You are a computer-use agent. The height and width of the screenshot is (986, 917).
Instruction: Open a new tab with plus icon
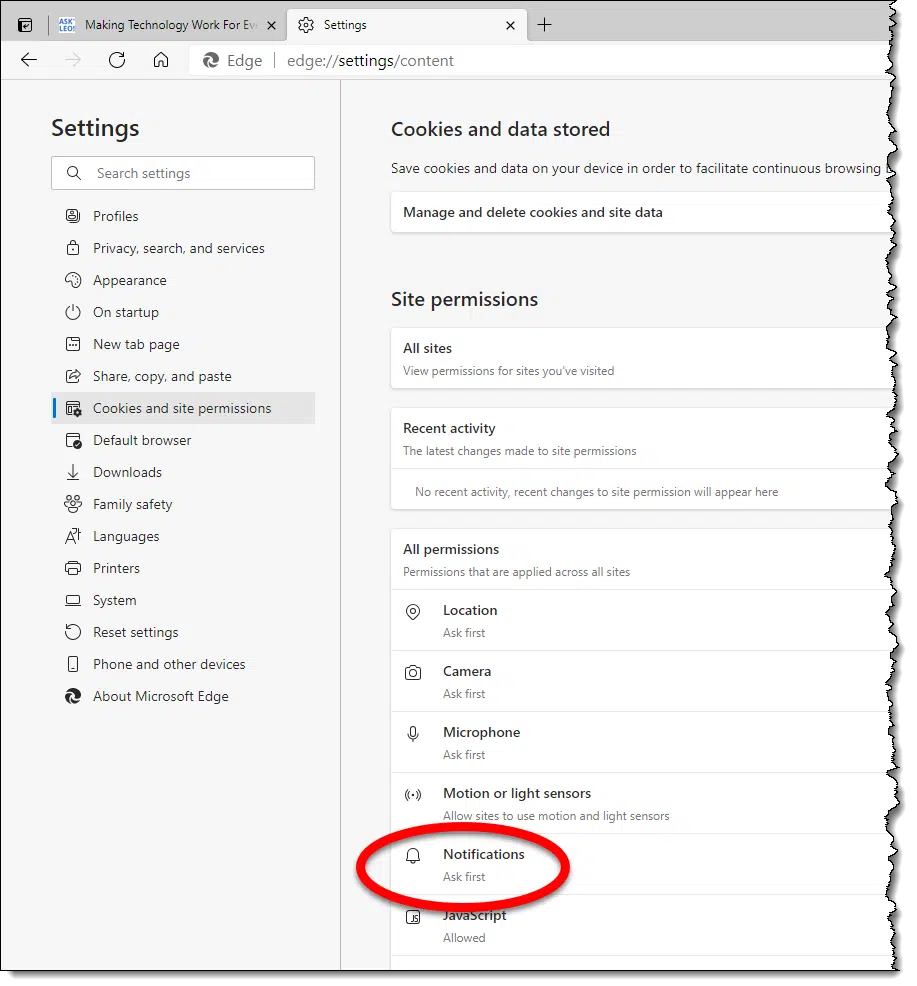tap(545, 25)
